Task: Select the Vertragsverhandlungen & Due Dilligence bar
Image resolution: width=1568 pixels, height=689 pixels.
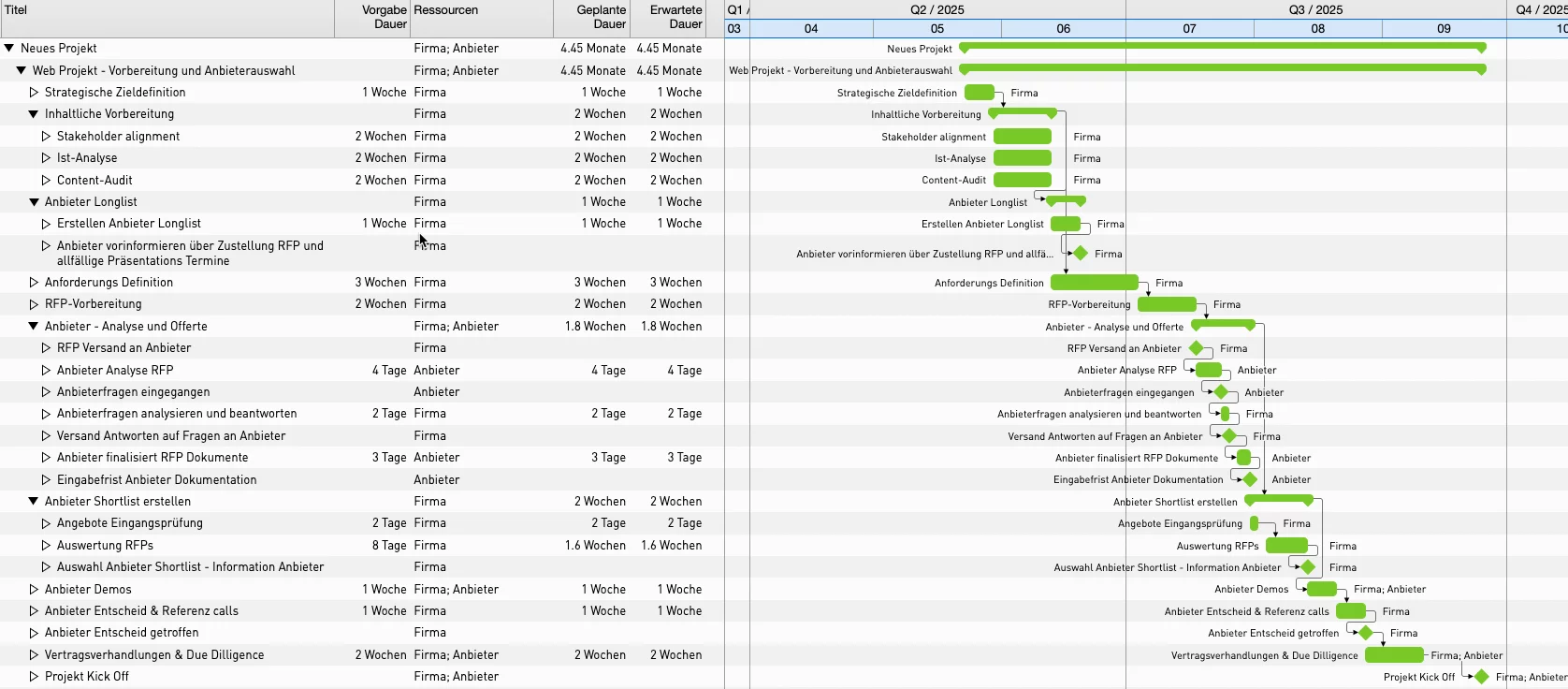Action: [x=1394, y=655]
